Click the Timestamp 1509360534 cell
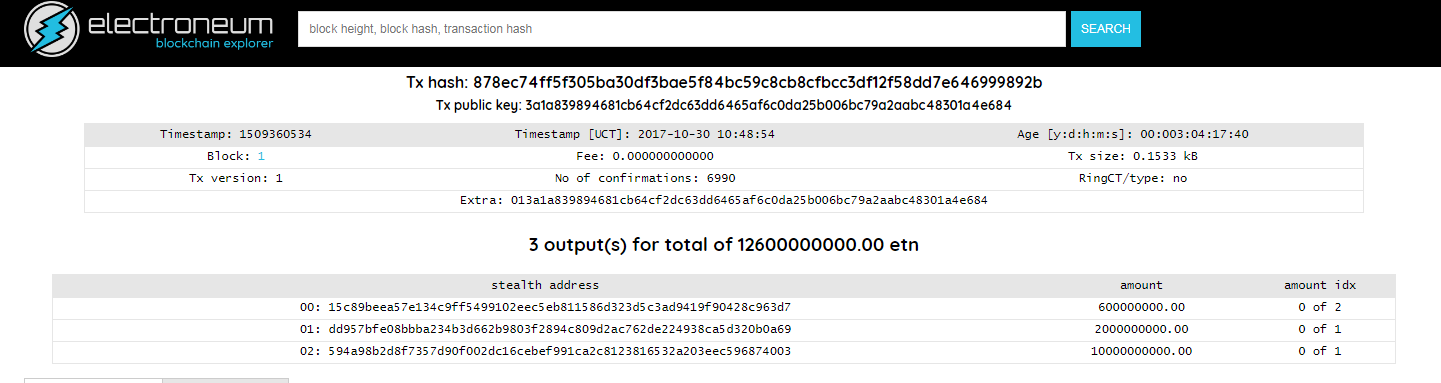Image resolution: width=1441 pixels, height=383 pixels. pyautogui.click(x=236, y=134)
